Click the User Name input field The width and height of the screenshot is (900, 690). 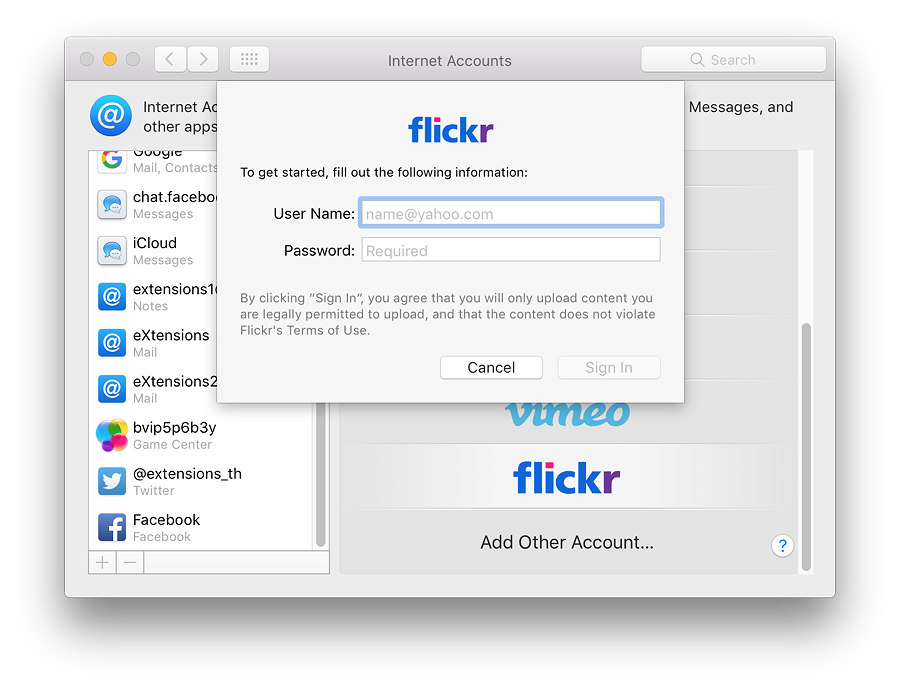pyautogui.click(x=511, y=213)
